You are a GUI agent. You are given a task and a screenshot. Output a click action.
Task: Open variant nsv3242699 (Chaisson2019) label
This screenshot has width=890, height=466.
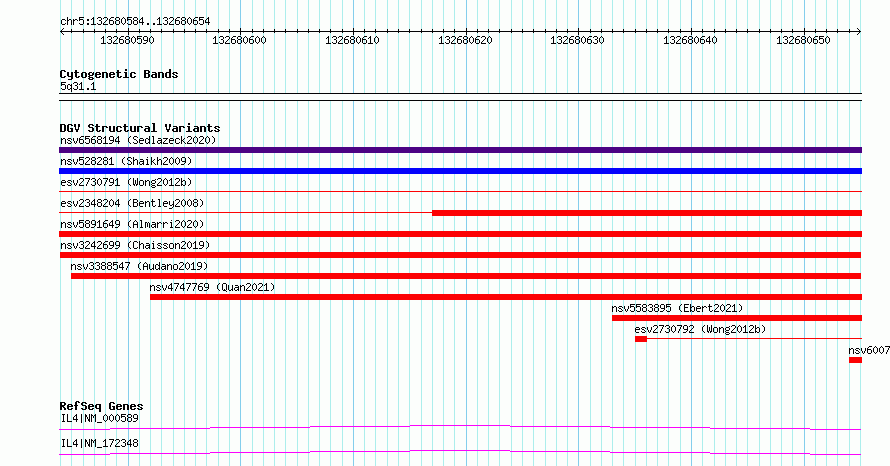135,245
